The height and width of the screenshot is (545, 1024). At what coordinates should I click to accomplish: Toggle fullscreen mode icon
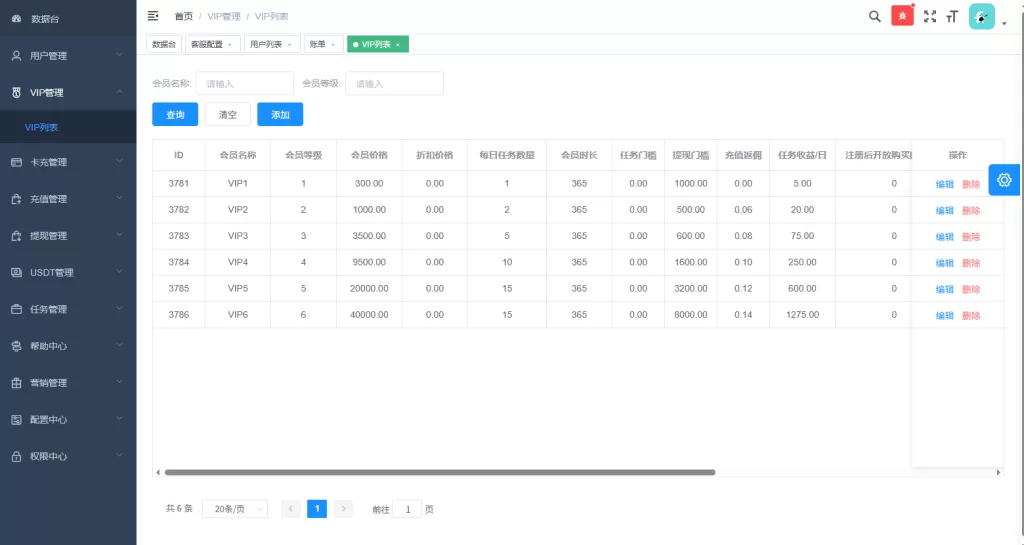[x=930, y=16]
